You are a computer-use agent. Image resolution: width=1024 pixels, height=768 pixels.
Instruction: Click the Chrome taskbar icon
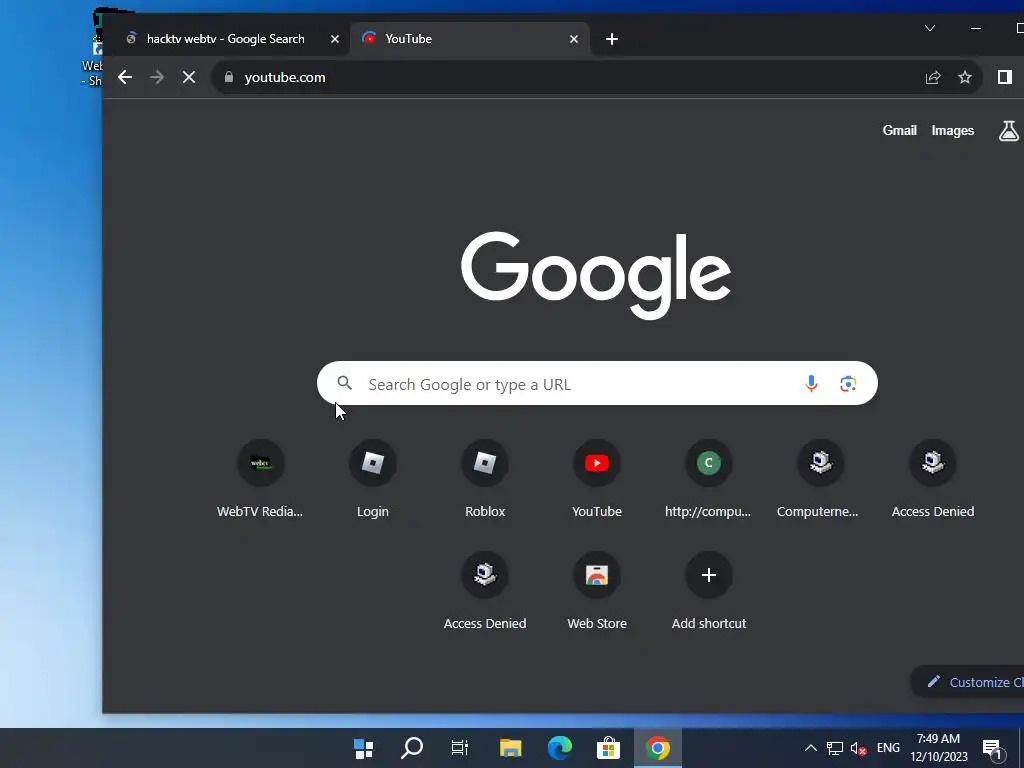pyautogui.click(x=658, y=748)
